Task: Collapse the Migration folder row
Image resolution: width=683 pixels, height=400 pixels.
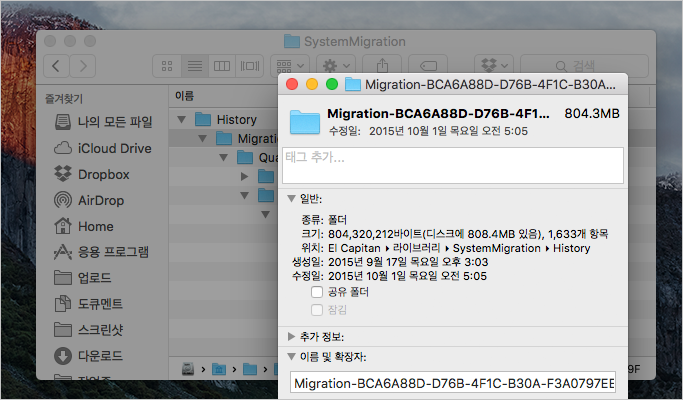Action: tap(203, 139)
